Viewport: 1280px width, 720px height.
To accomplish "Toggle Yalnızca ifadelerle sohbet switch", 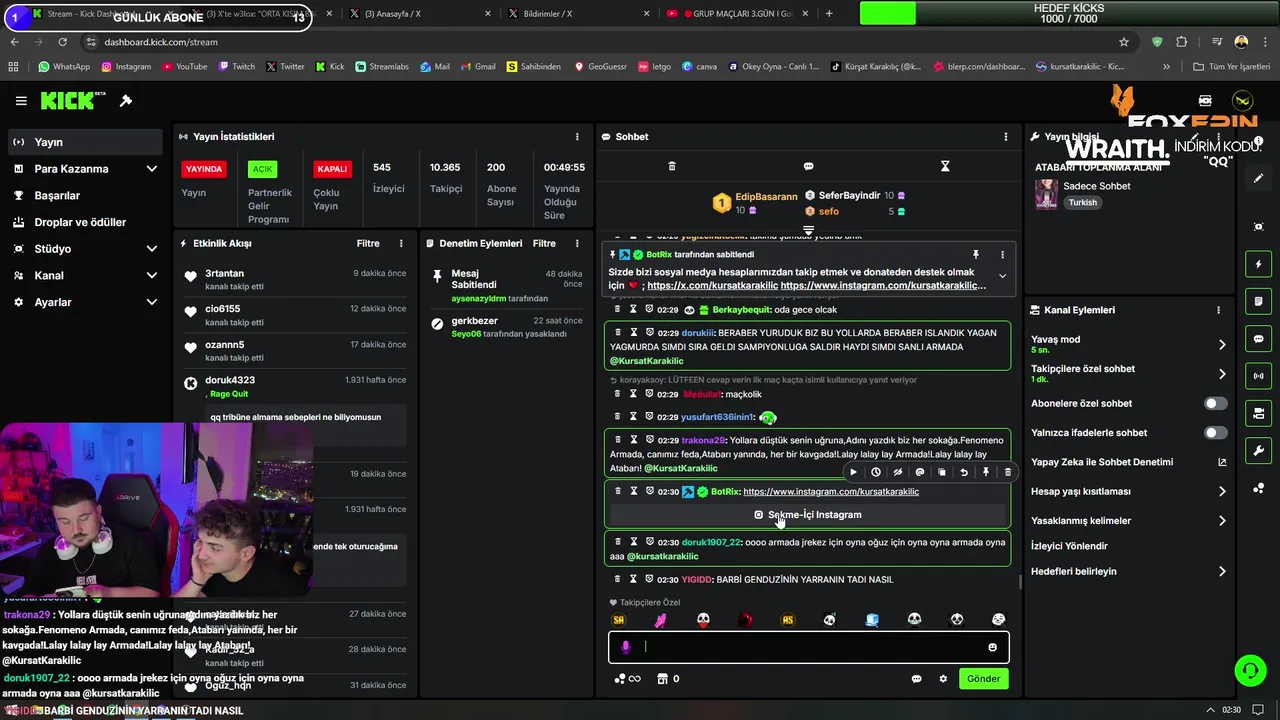I will click(x=1215, y=433).
